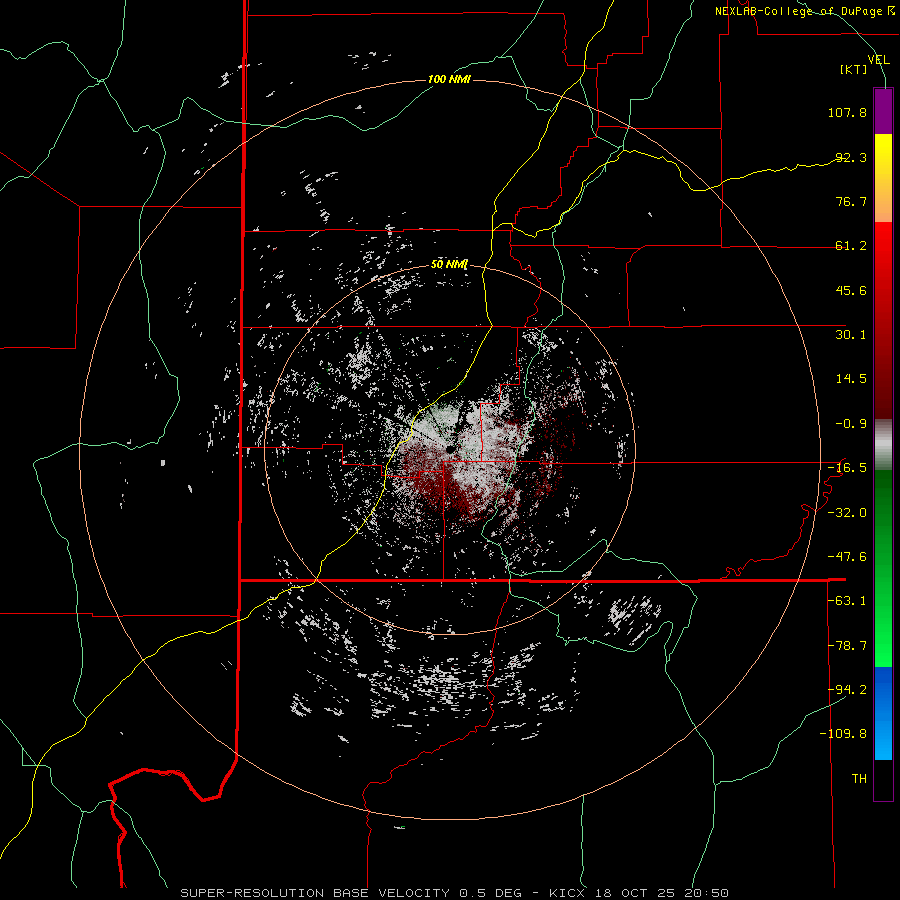Click the 14.5 legend value
This screenshot has height=900, width=900.
pyautogui.click(x=851, y=379)
